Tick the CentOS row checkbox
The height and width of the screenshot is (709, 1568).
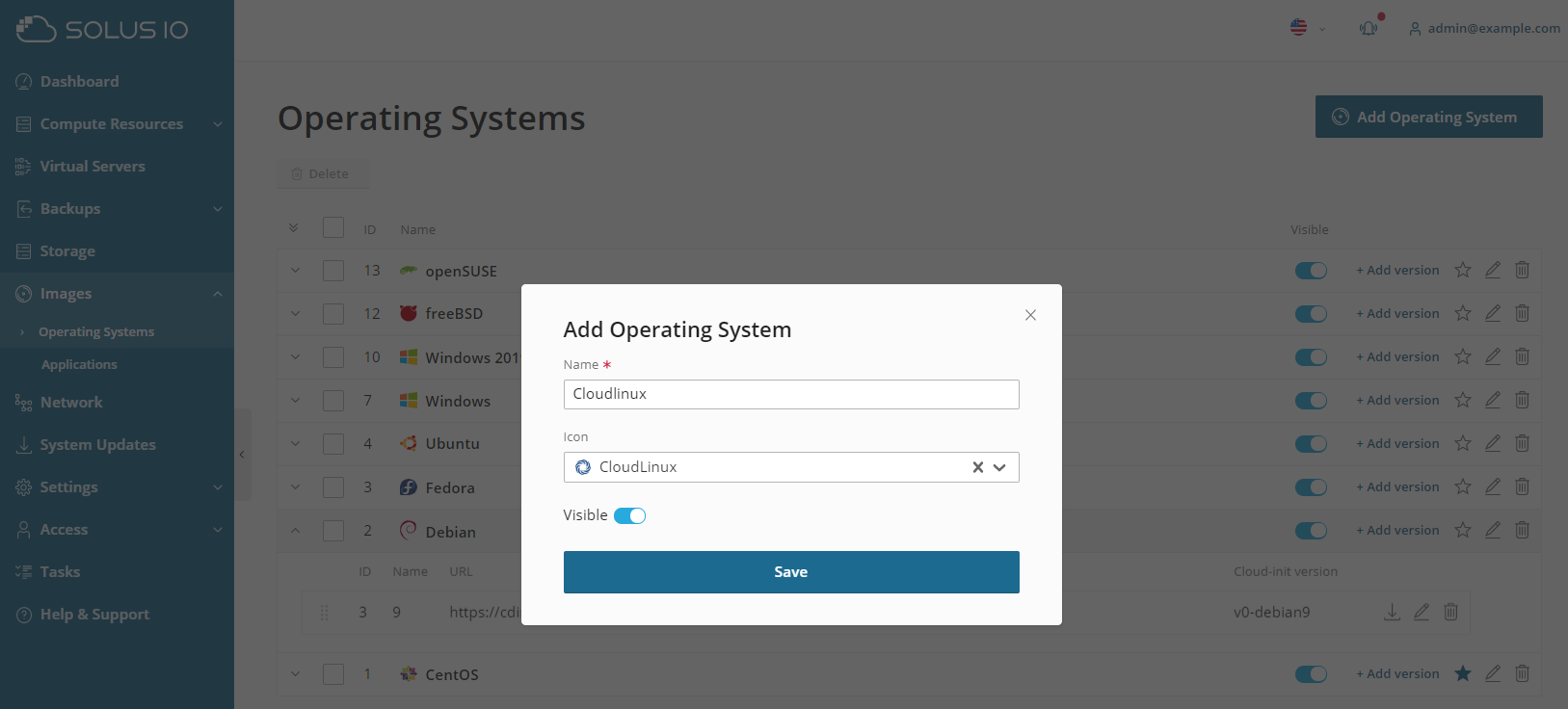pos(333,674)
